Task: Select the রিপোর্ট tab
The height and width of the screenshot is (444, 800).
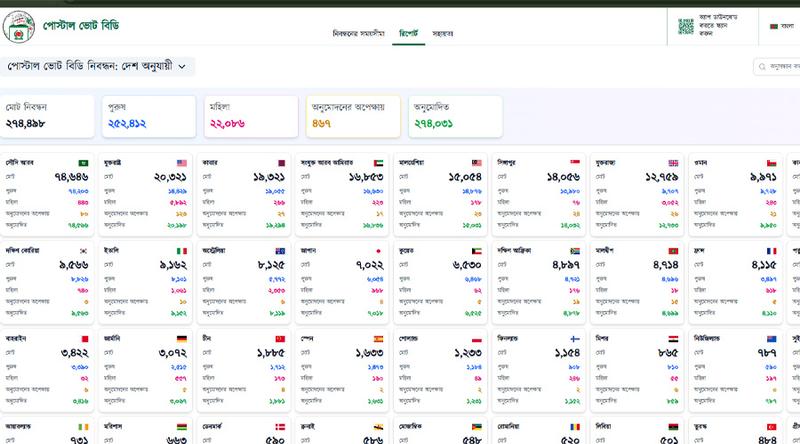Action: [x=408, y=33]
